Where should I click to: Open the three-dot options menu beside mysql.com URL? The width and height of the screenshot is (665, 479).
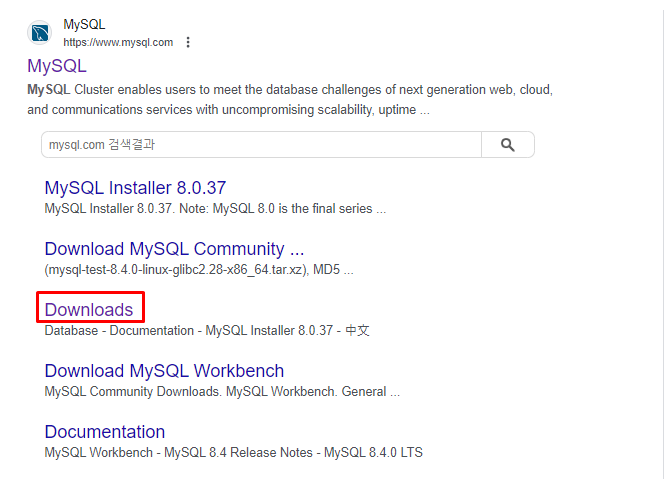[188, 42]
